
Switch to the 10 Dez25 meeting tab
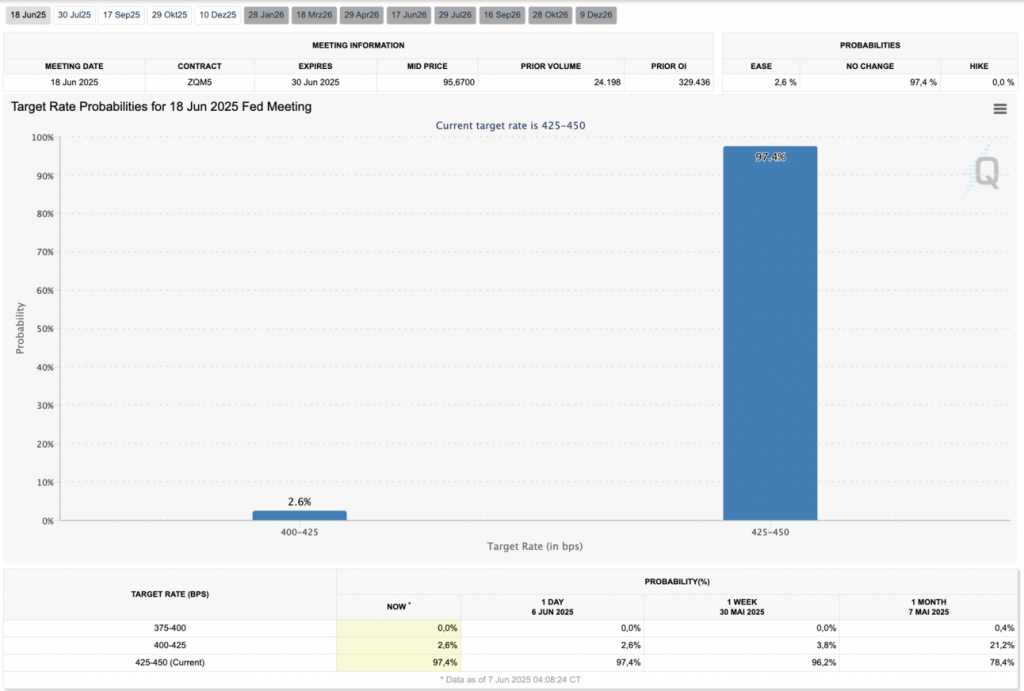217,15
